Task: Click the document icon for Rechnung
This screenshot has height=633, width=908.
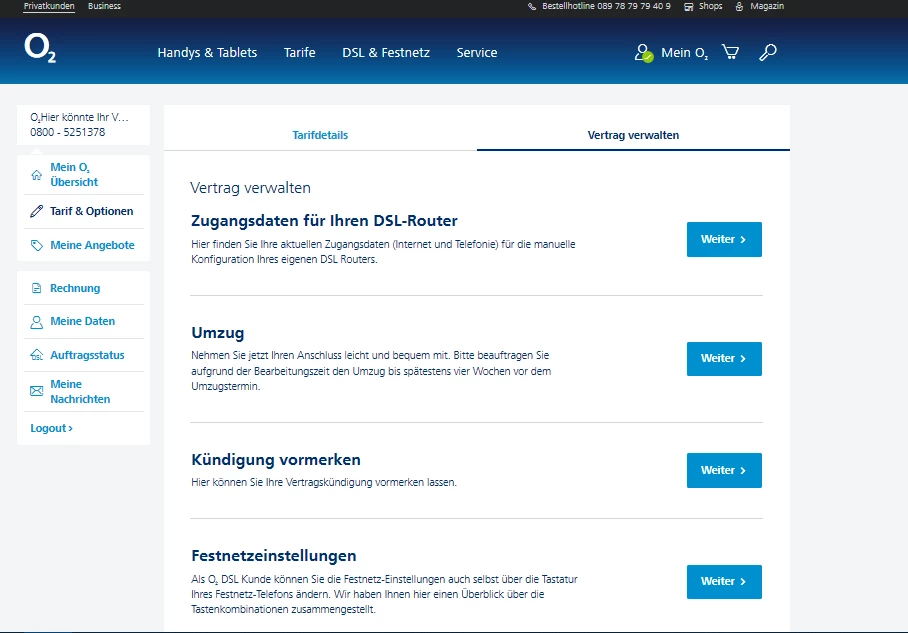Action: tap(36, 288)
